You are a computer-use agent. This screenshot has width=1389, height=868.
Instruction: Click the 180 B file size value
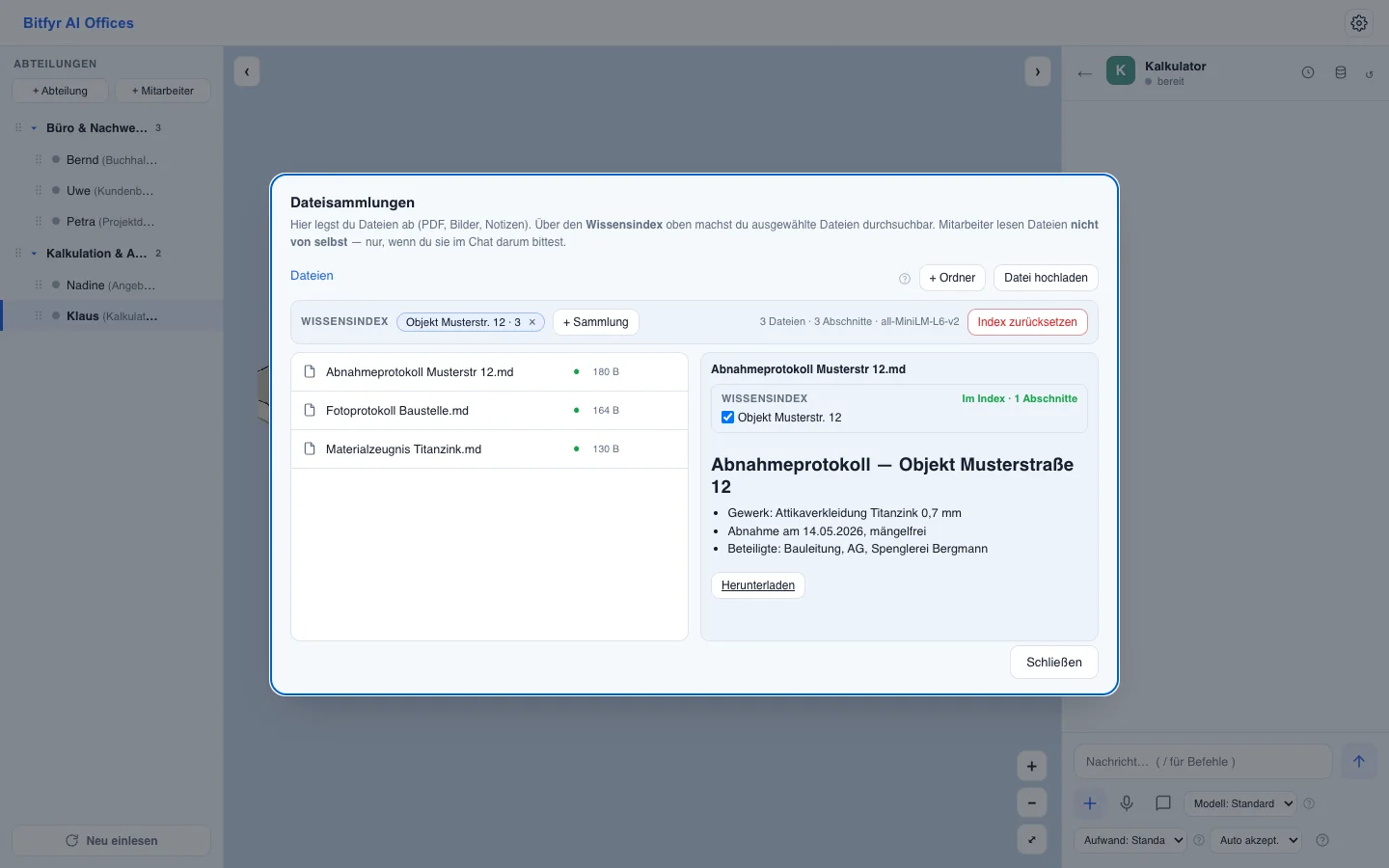606,372
